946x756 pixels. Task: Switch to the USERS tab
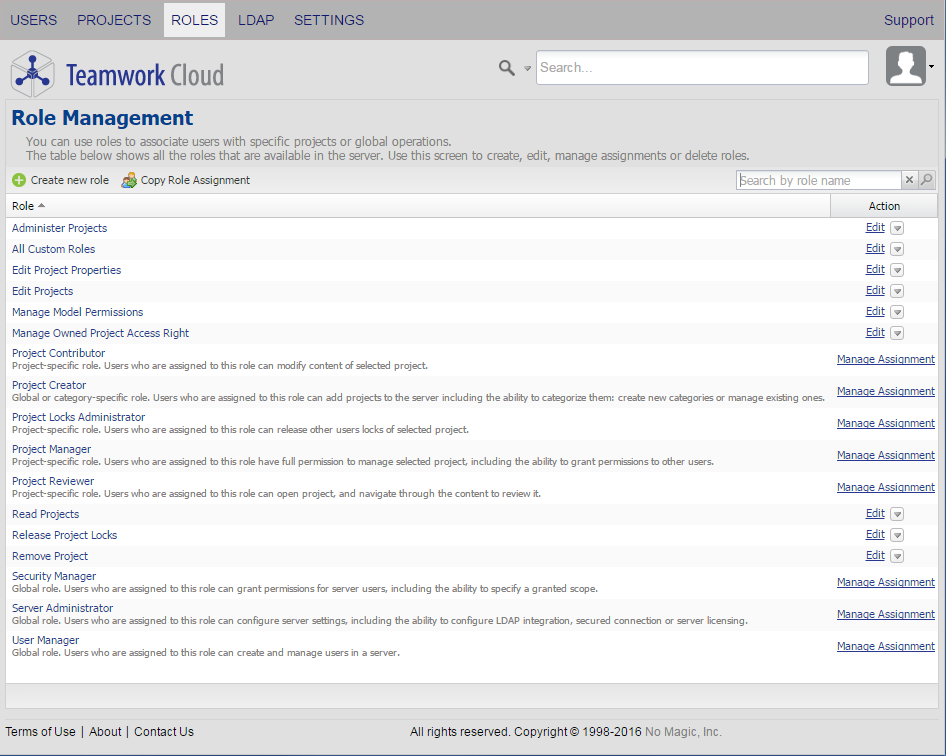[x=34, y=20]
